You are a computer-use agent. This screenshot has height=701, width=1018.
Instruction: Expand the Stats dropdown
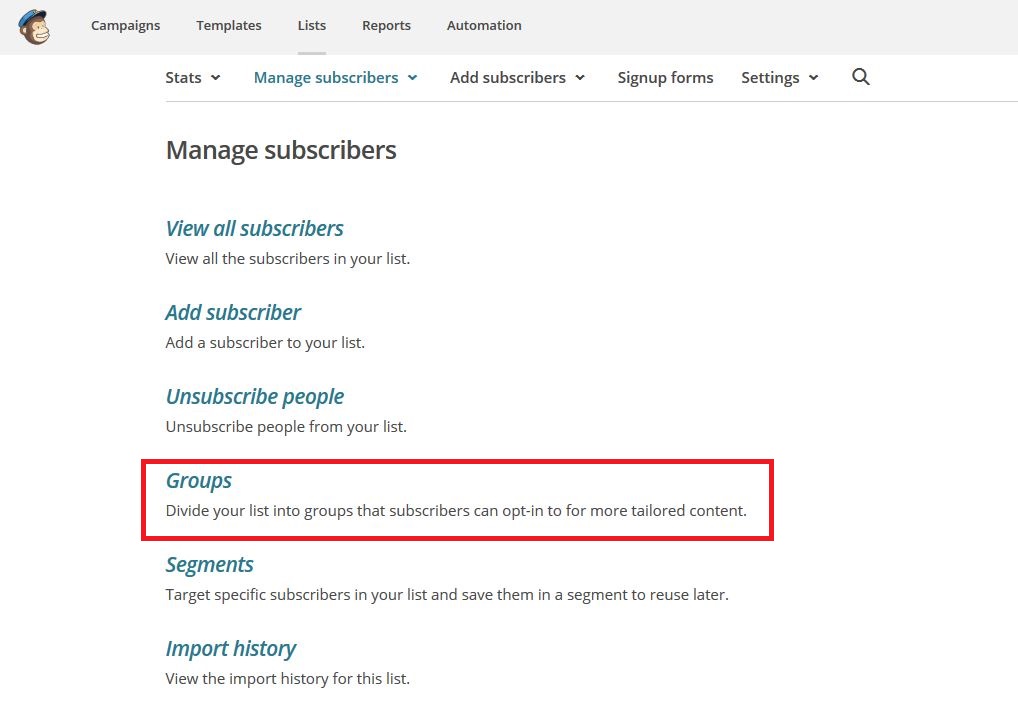pyautogui.click(x=193, y=77)
